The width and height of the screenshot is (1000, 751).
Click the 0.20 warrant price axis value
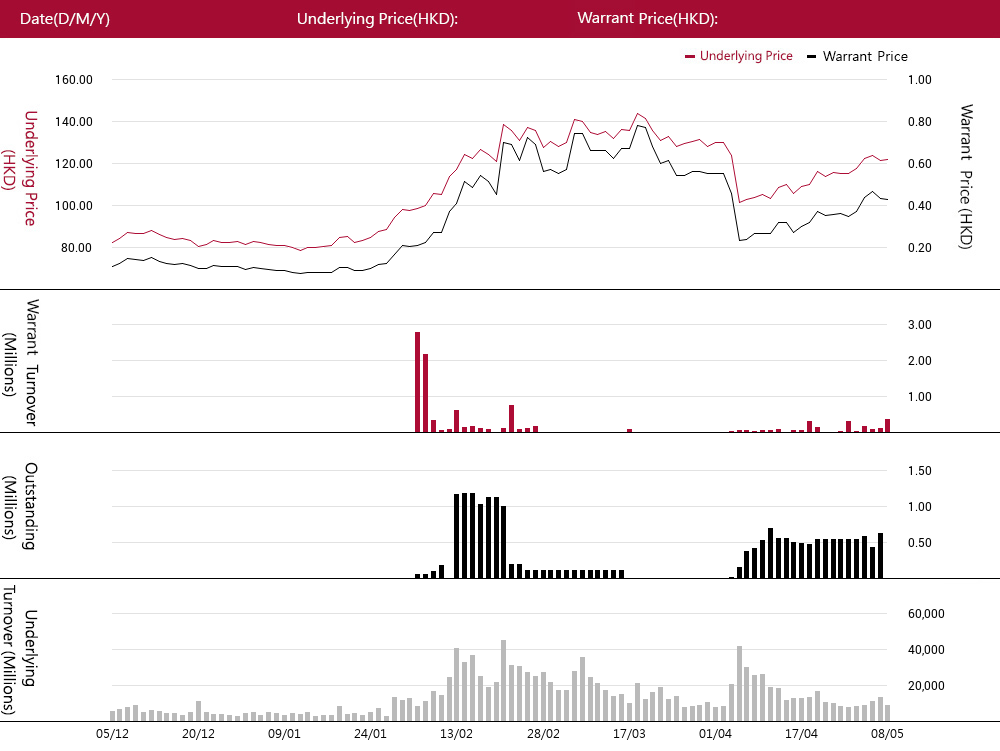coord(920,248)
